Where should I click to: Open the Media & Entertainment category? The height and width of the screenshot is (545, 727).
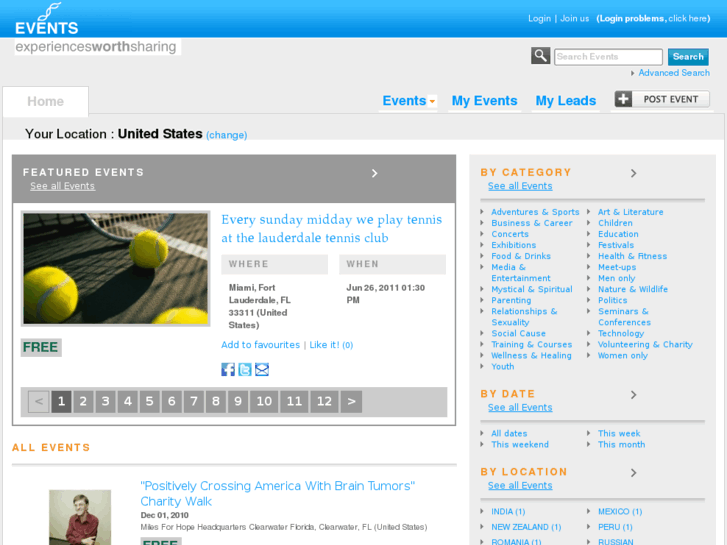(521, 273)
